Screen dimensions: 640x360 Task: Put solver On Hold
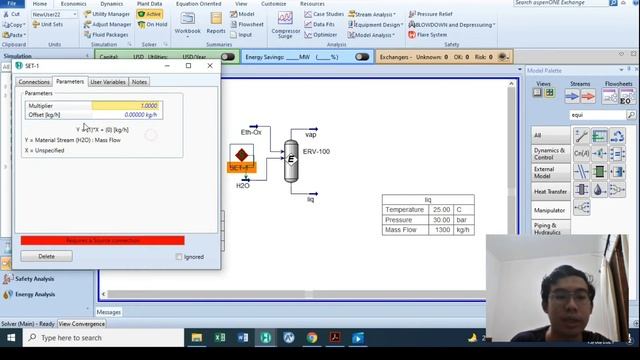tap(153, 24)
